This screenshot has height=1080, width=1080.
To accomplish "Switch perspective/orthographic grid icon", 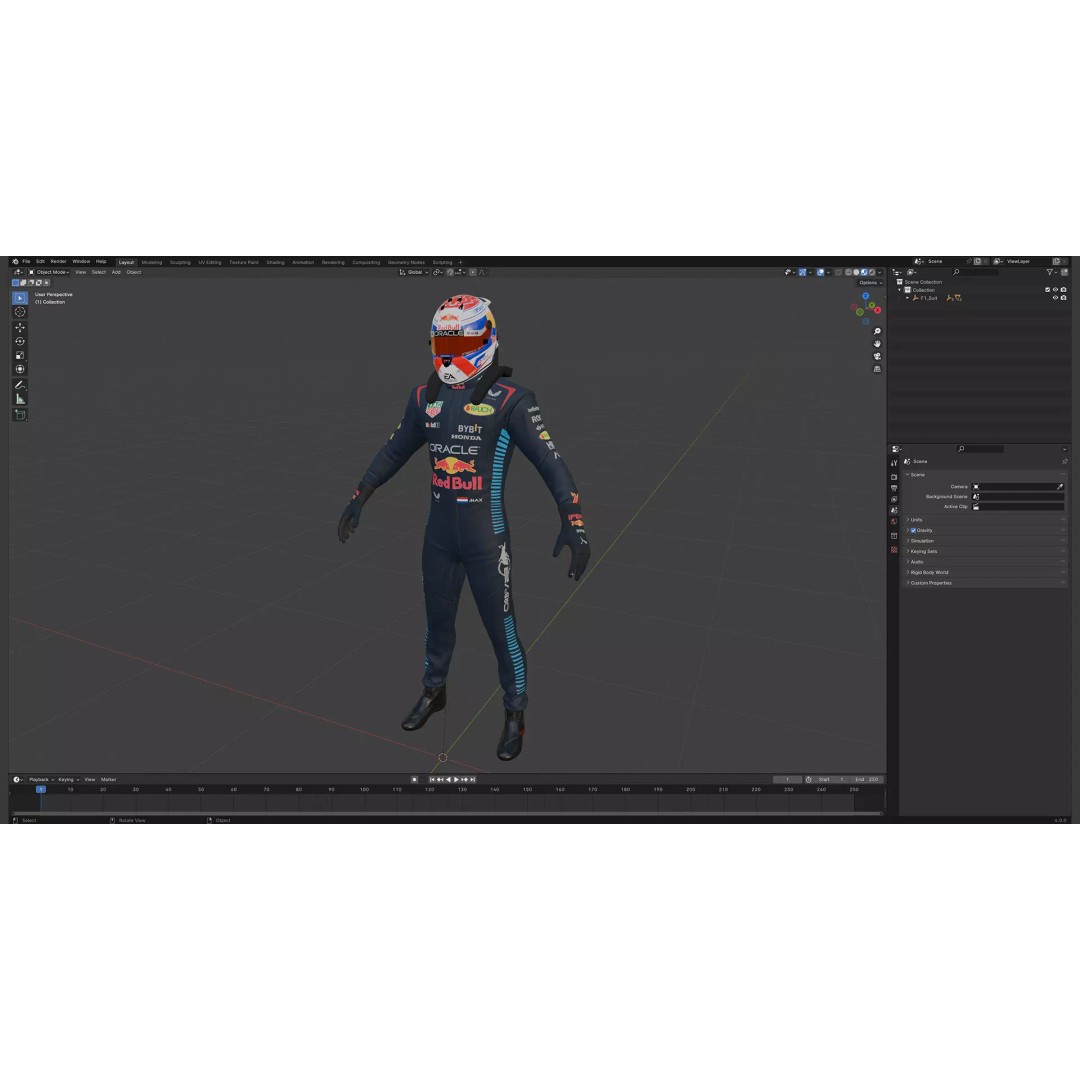I will (877, 369).
